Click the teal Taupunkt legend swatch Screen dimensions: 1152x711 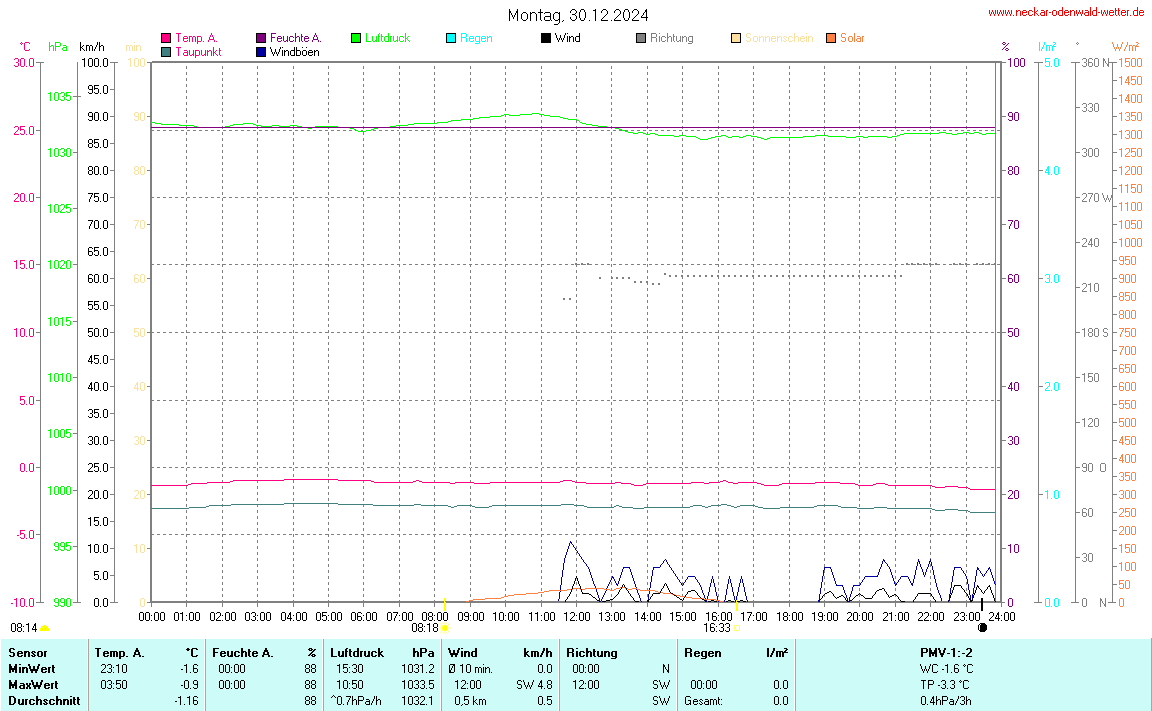(166, 51)
